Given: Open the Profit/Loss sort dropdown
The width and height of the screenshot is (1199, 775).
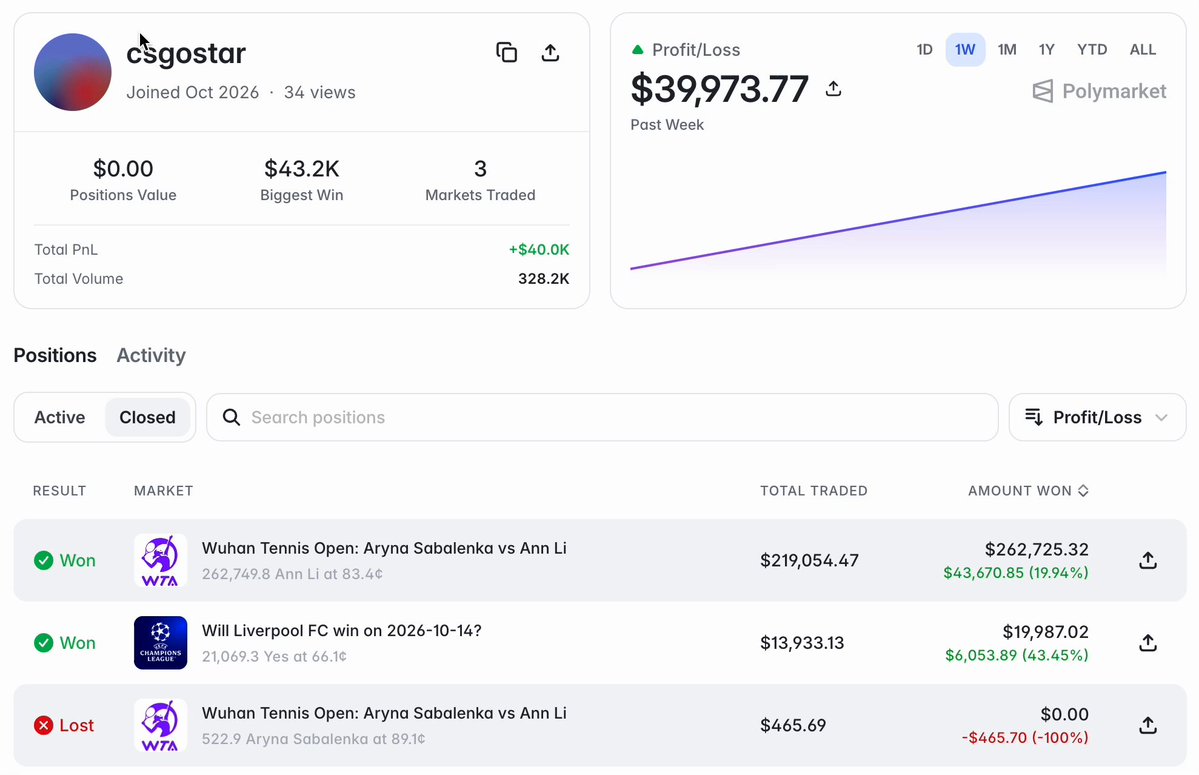Looking at the screenshot, I should [1097, 417].
